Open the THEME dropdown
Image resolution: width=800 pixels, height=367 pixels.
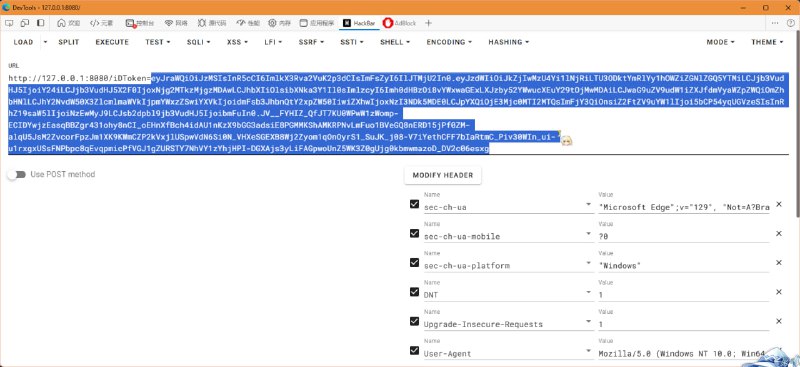coord(767,42)
